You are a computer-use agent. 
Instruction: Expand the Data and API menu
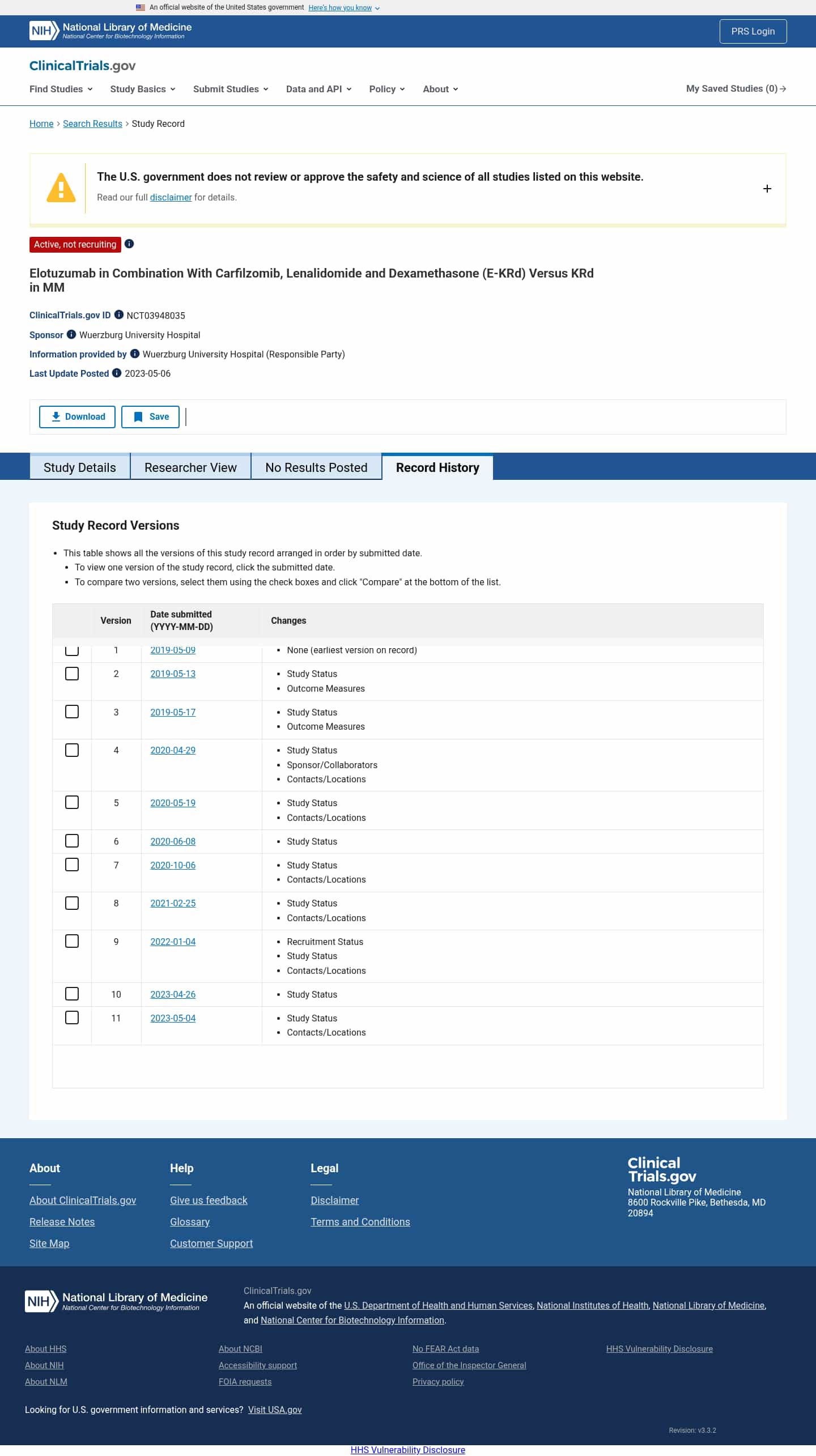click(318, 89)
